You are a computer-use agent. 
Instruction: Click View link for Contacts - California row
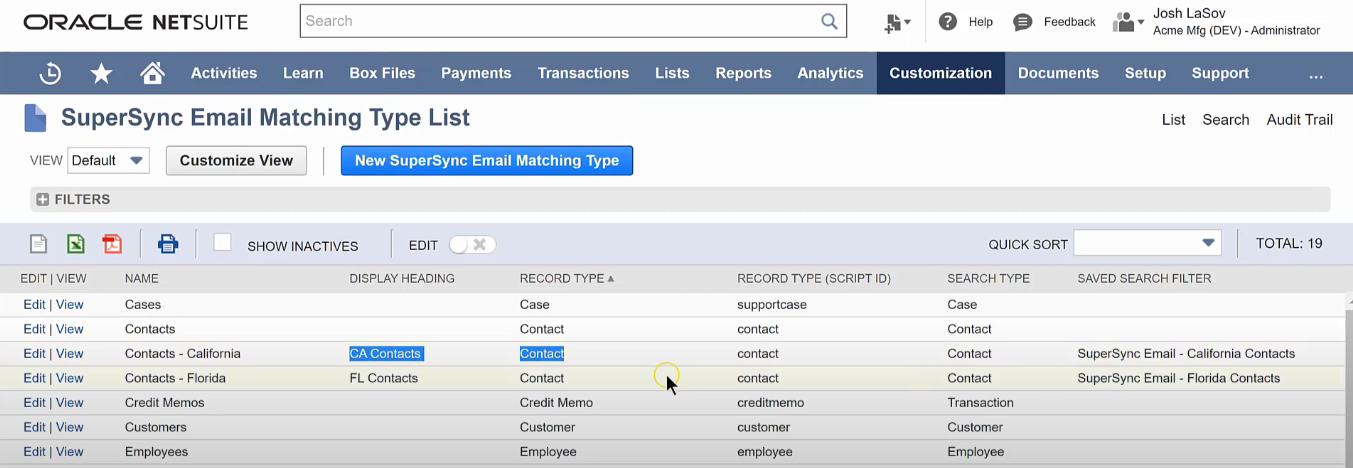coord(70,353)
